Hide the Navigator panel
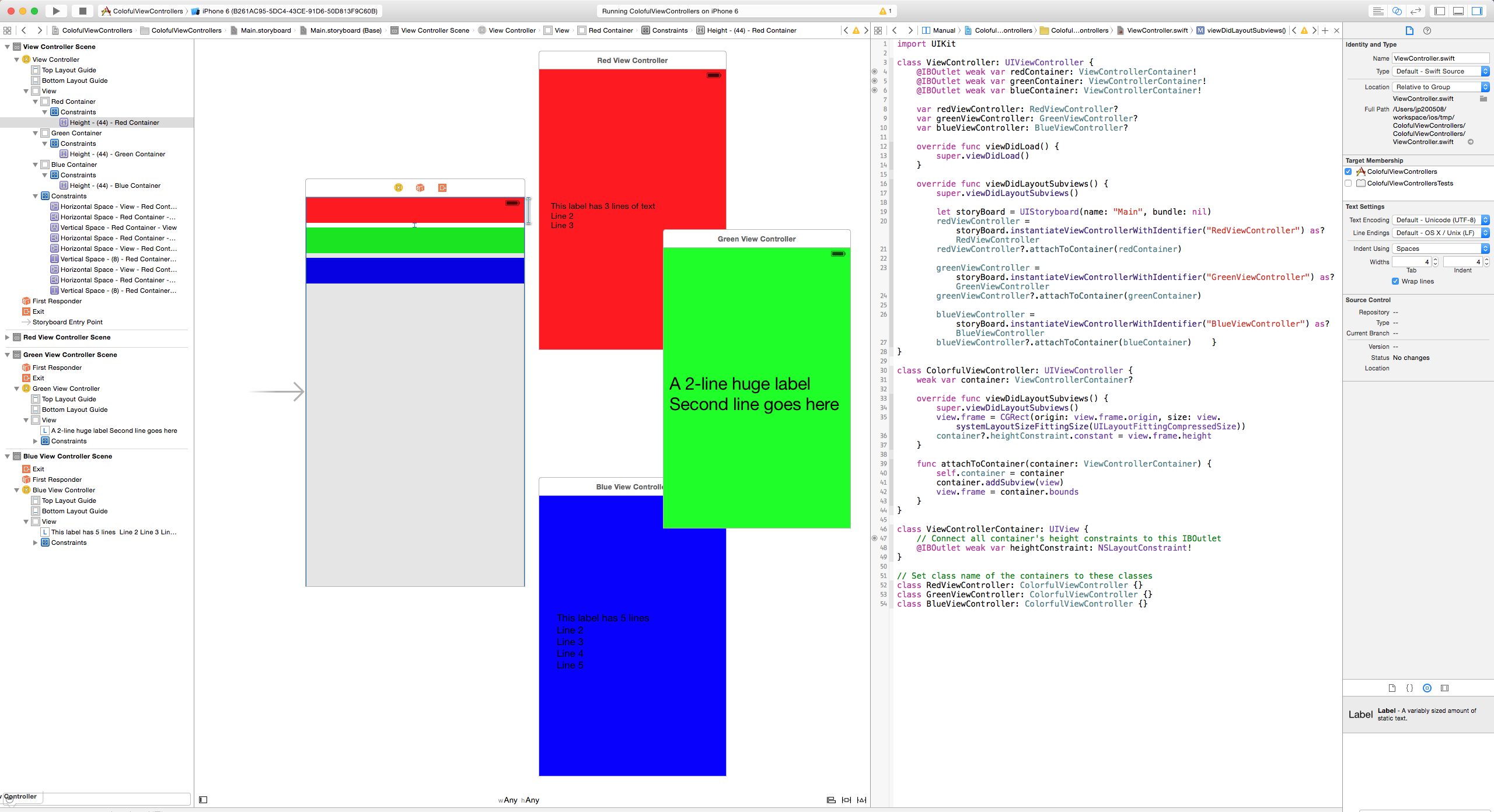Screen dimensions: 1494x812 coord(1440,11)
